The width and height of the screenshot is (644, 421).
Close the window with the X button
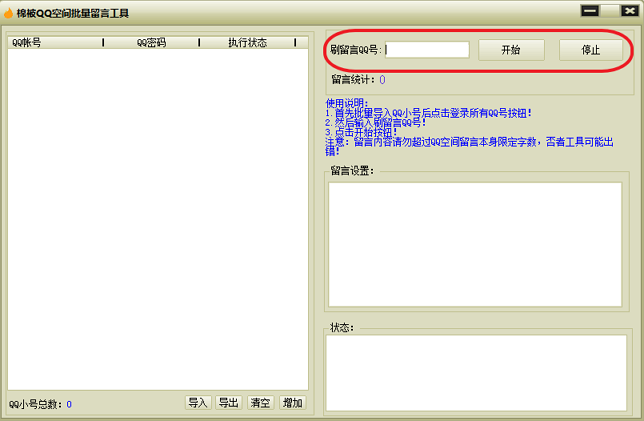[630, 11]
